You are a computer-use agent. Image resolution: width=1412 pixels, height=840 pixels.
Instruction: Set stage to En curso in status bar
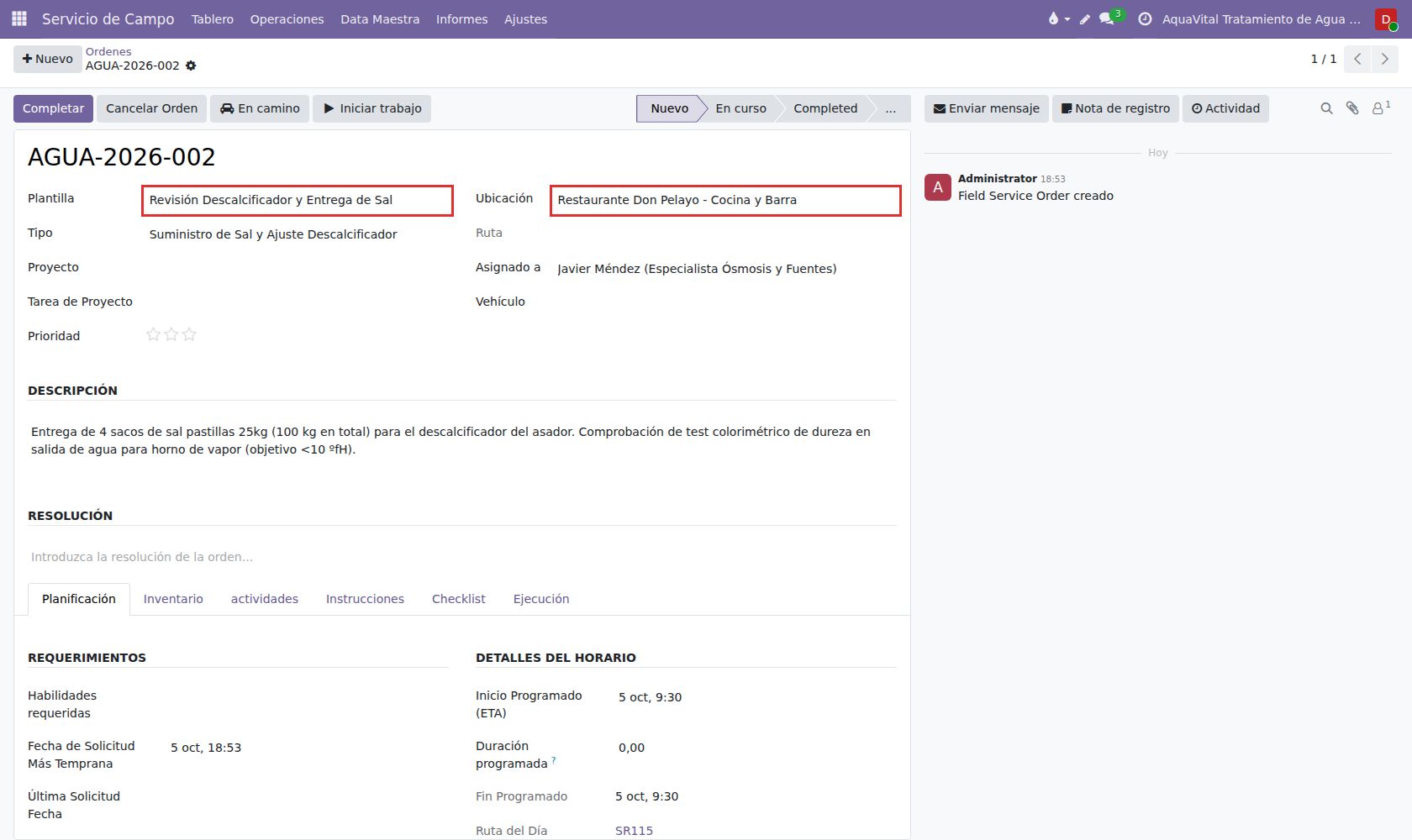(x=740, y=108)
